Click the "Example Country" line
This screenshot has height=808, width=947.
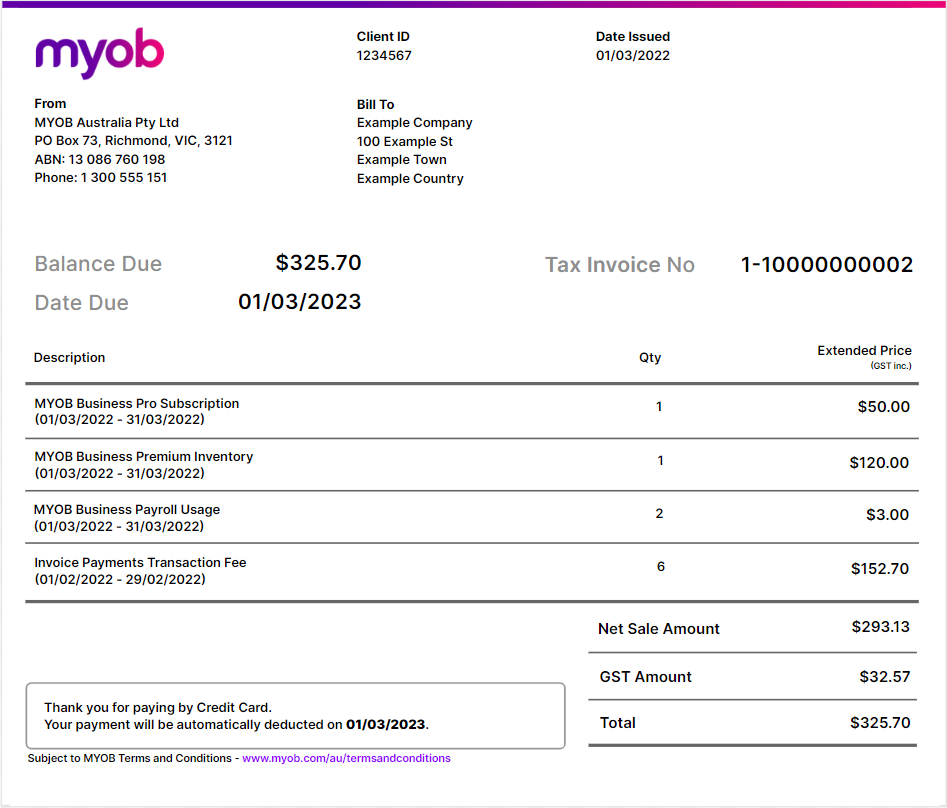pyautogui.click(x=410, y=179)
